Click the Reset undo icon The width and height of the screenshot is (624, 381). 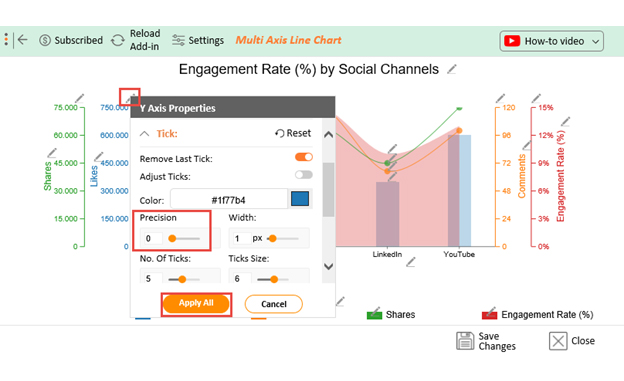coord(280,133)
